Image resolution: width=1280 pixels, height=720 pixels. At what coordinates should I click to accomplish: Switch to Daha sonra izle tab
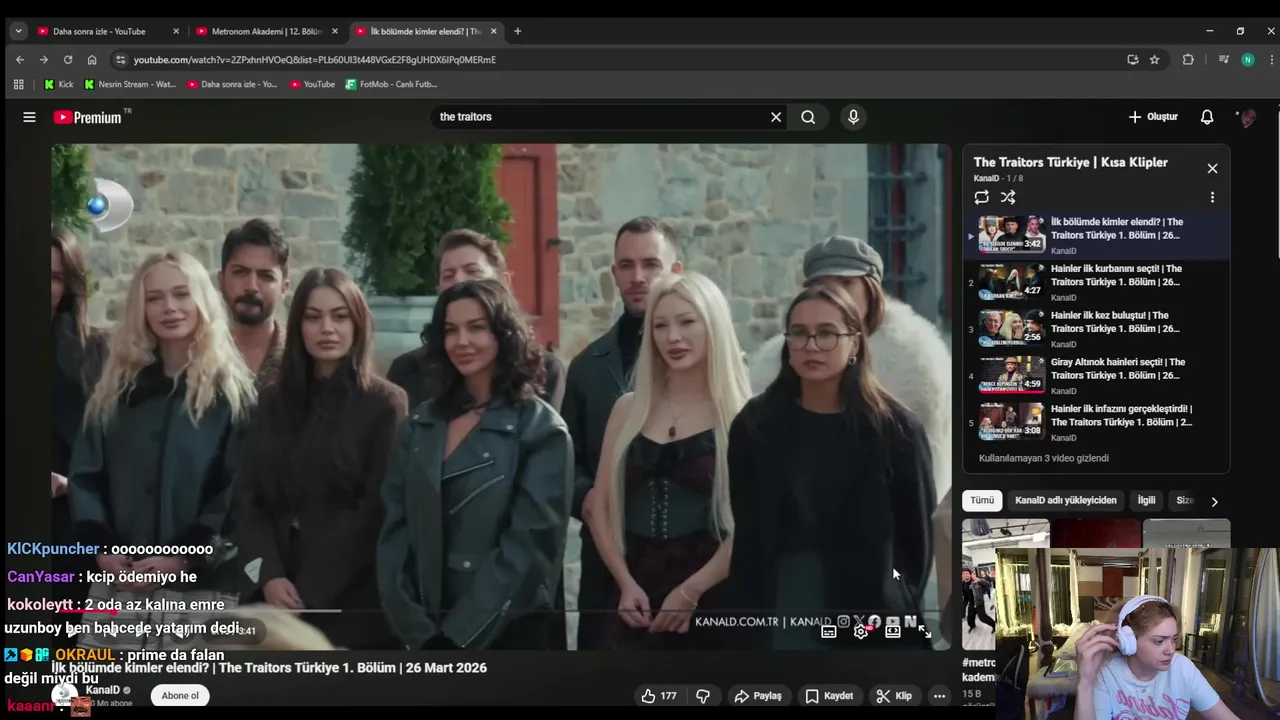pos(108,31)
